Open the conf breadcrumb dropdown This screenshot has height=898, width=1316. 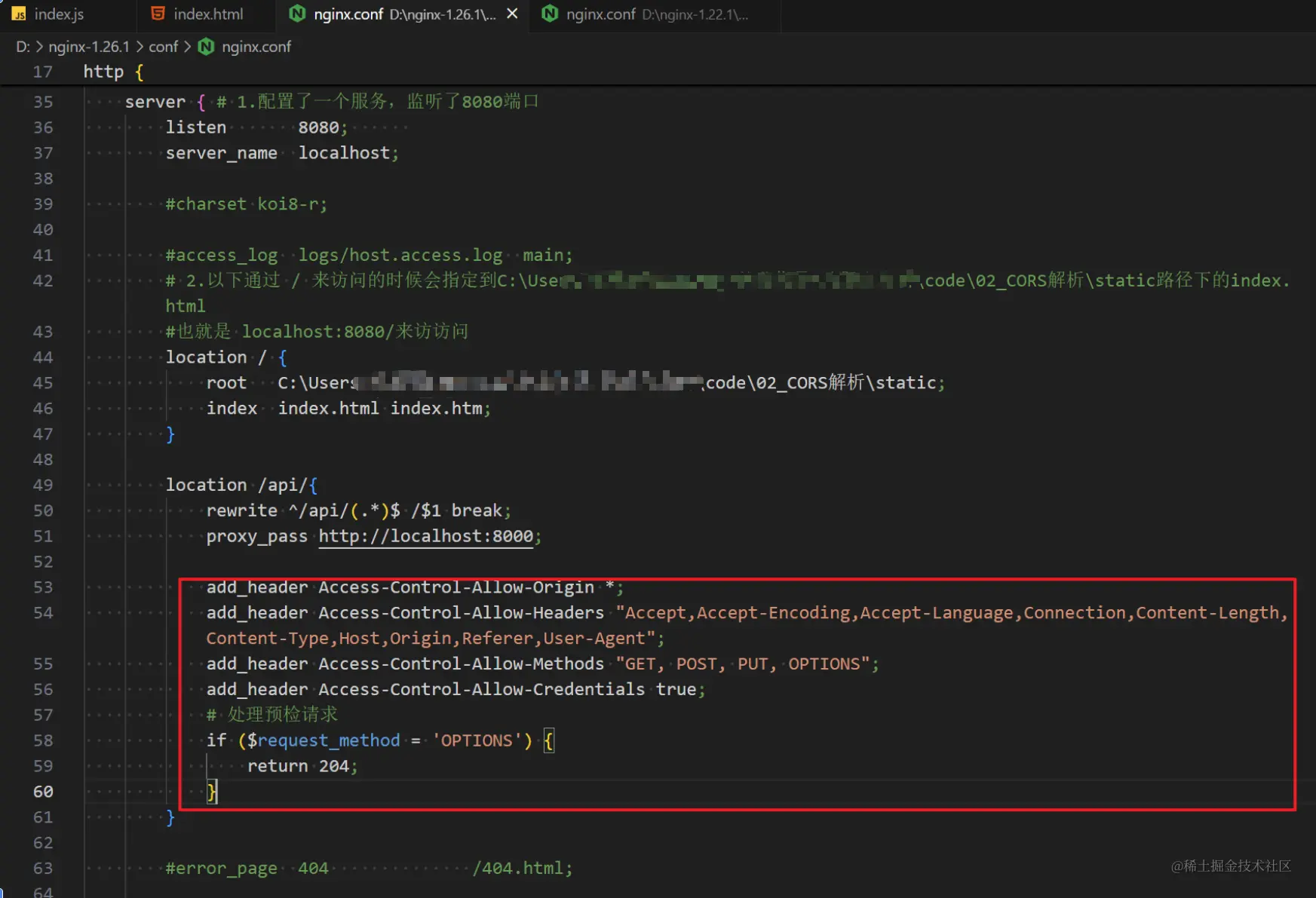[x=163, y=47]
